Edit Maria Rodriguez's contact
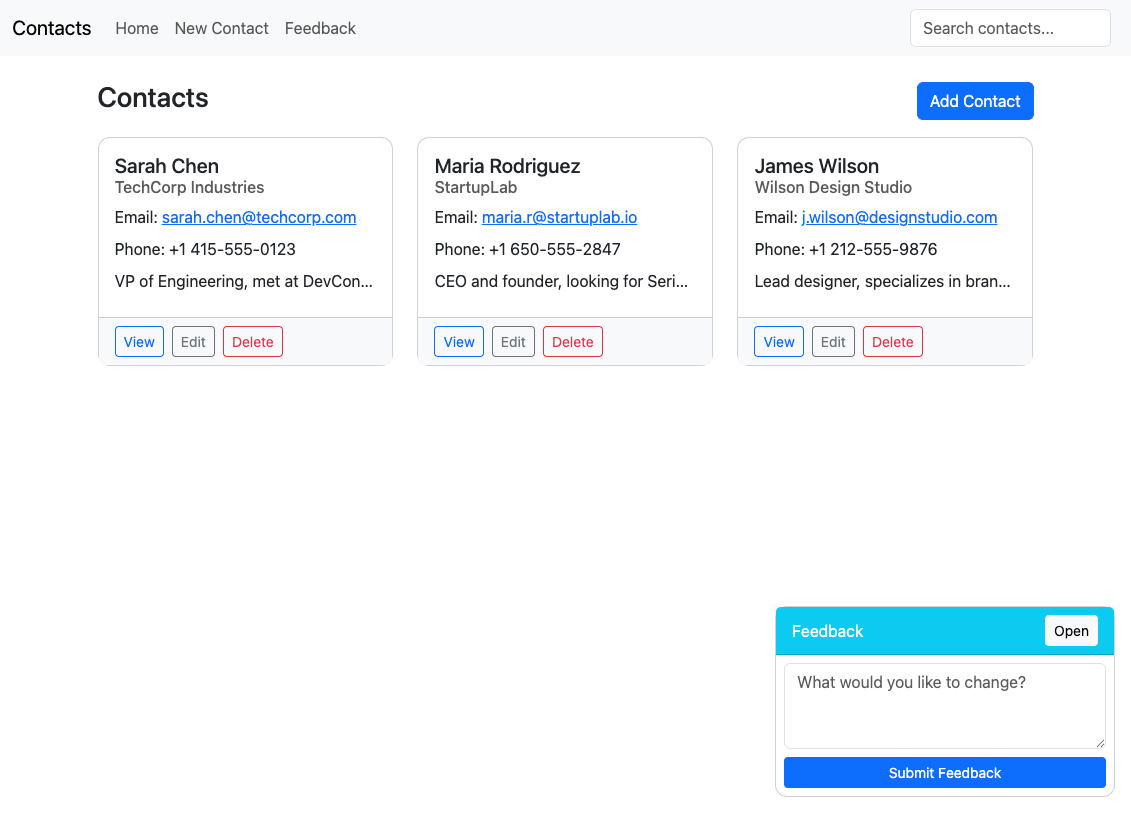Image resolution: width=1131 pixels, height=813 pixels. 513,342
